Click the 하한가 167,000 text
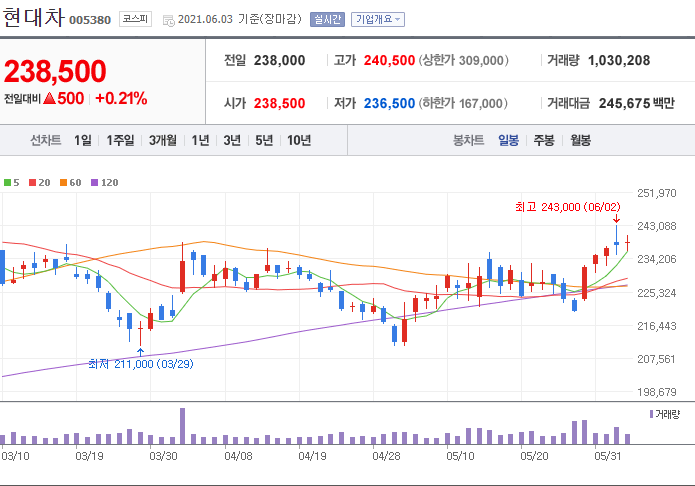This screenshot has height=486, width=695. click(x=463, y=103)
